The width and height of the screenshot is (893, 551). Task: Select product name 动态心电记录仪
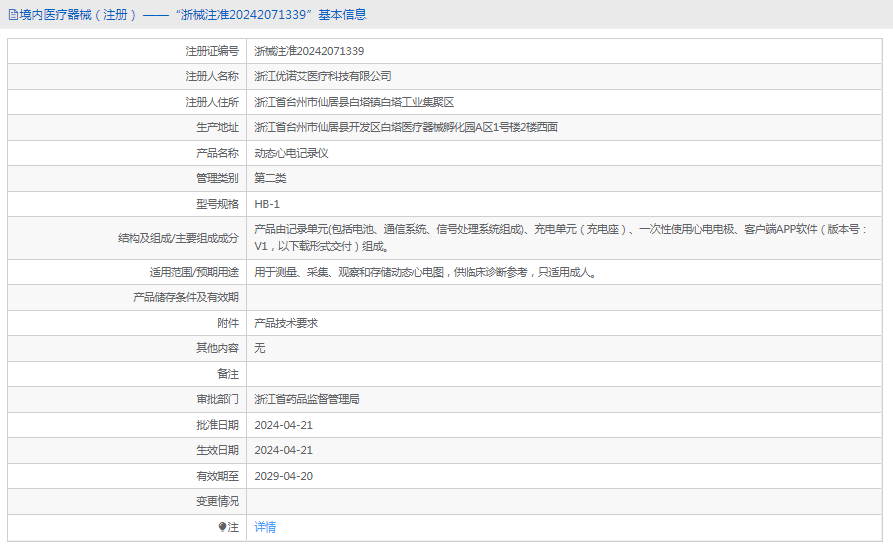point(291,153)
